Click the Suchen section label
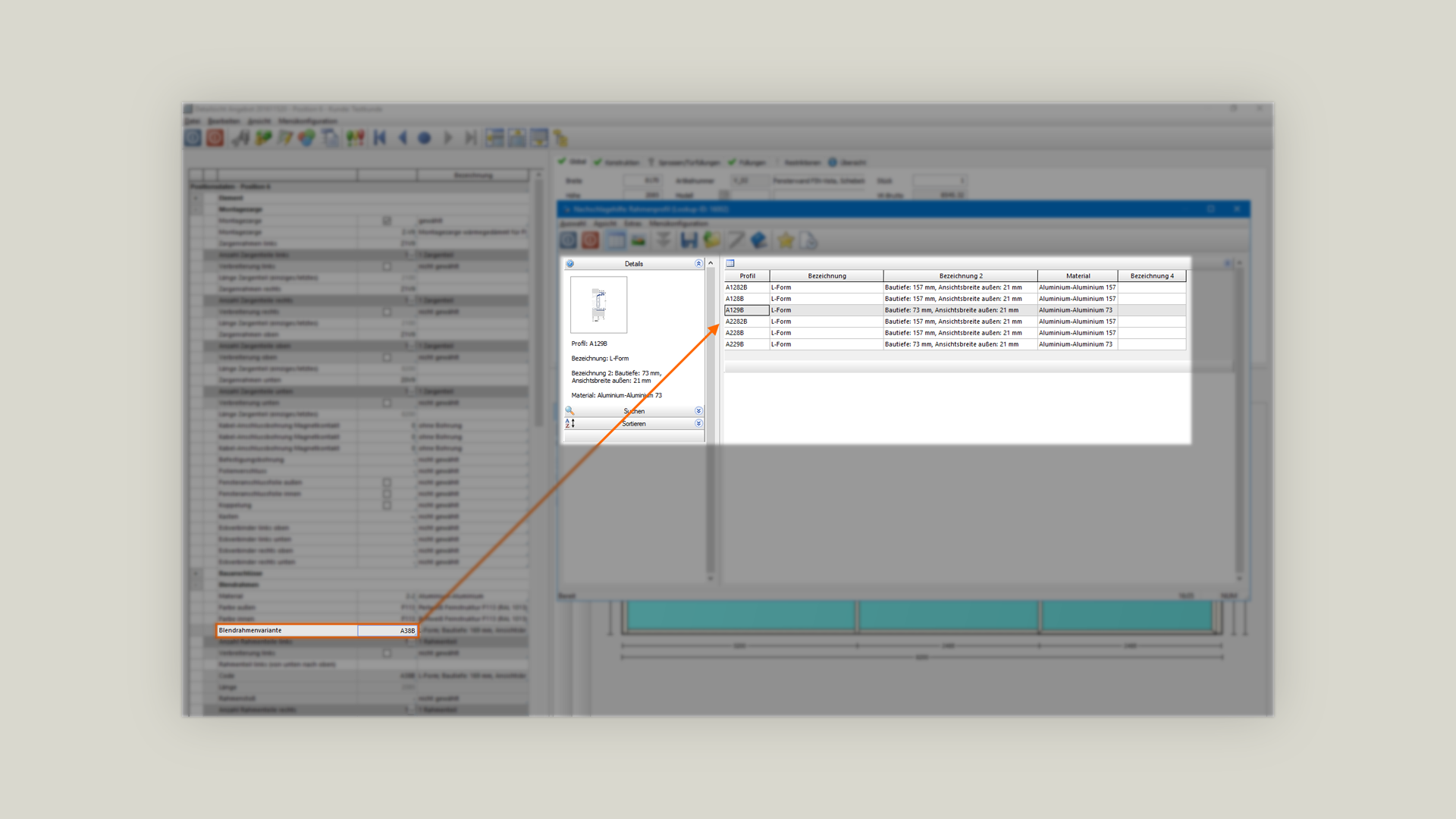 point(634,411)
